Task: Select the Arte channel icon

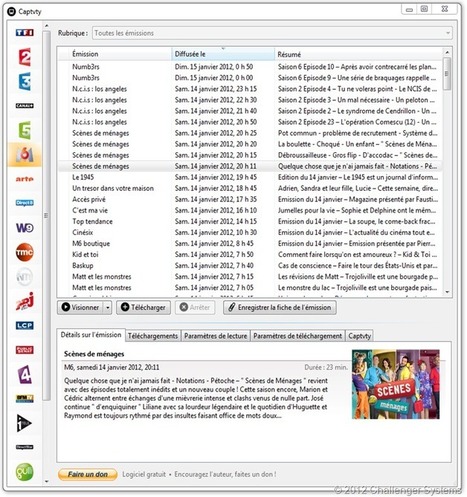Action: [25, 179]
